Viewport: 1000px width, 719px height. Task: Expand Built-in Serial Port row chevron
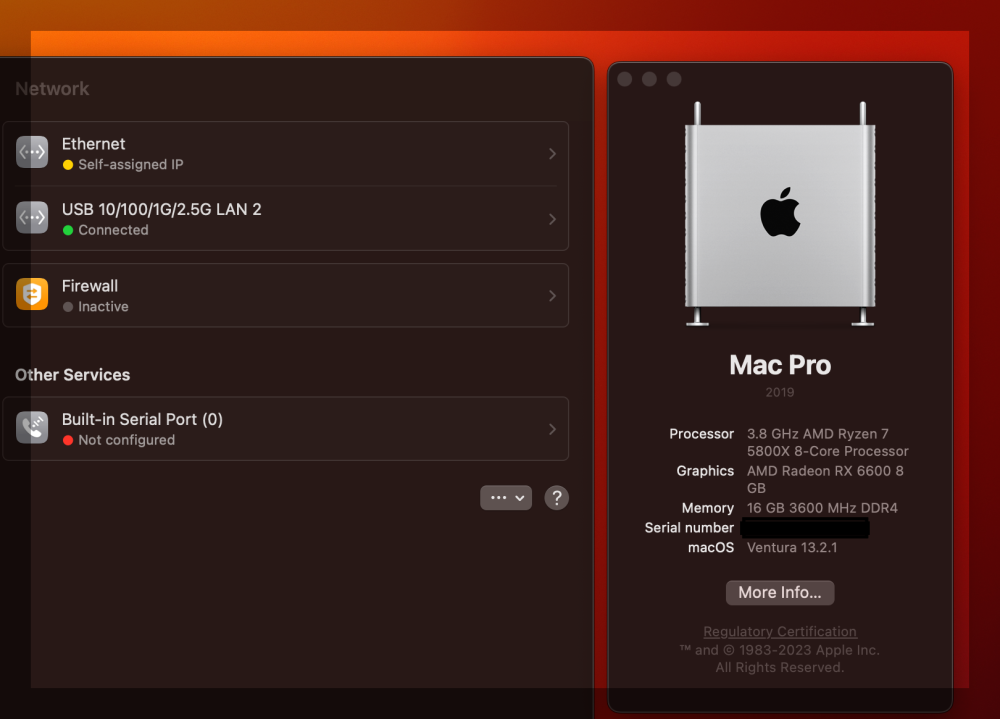click(x=552, y=429)
